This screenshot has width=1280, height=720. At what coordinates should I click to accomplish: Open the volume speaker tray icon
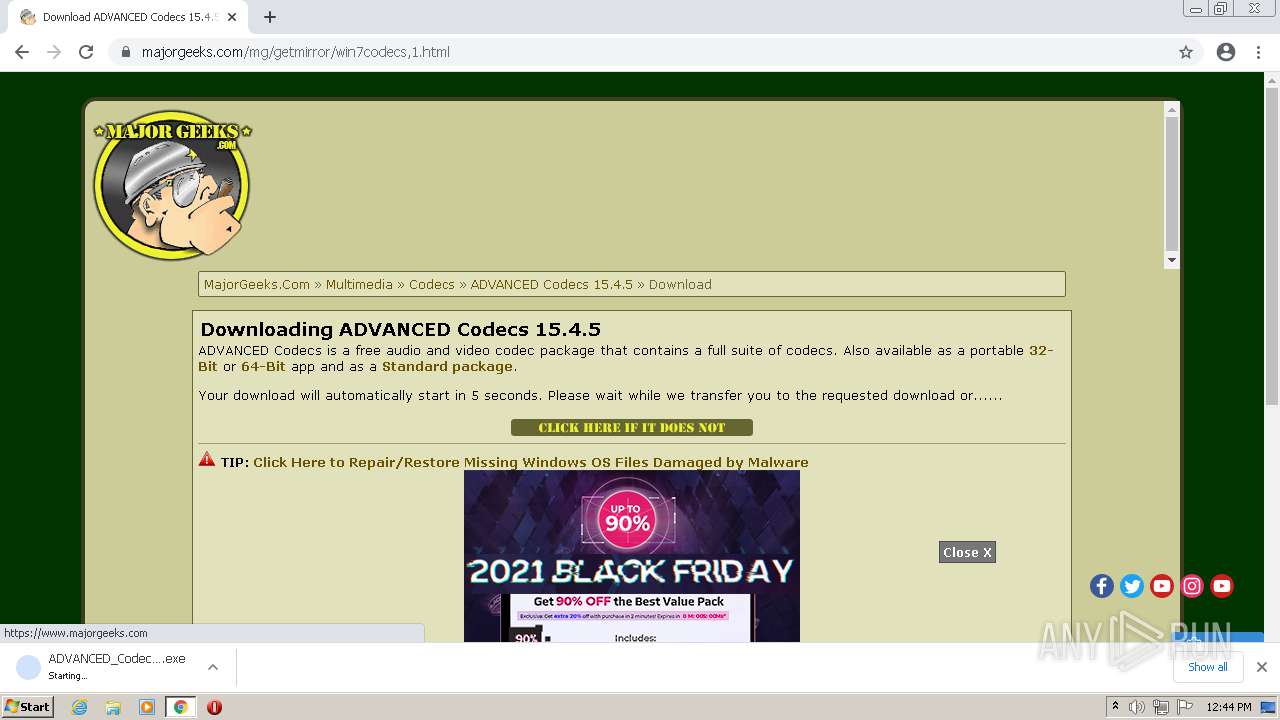1137,707
